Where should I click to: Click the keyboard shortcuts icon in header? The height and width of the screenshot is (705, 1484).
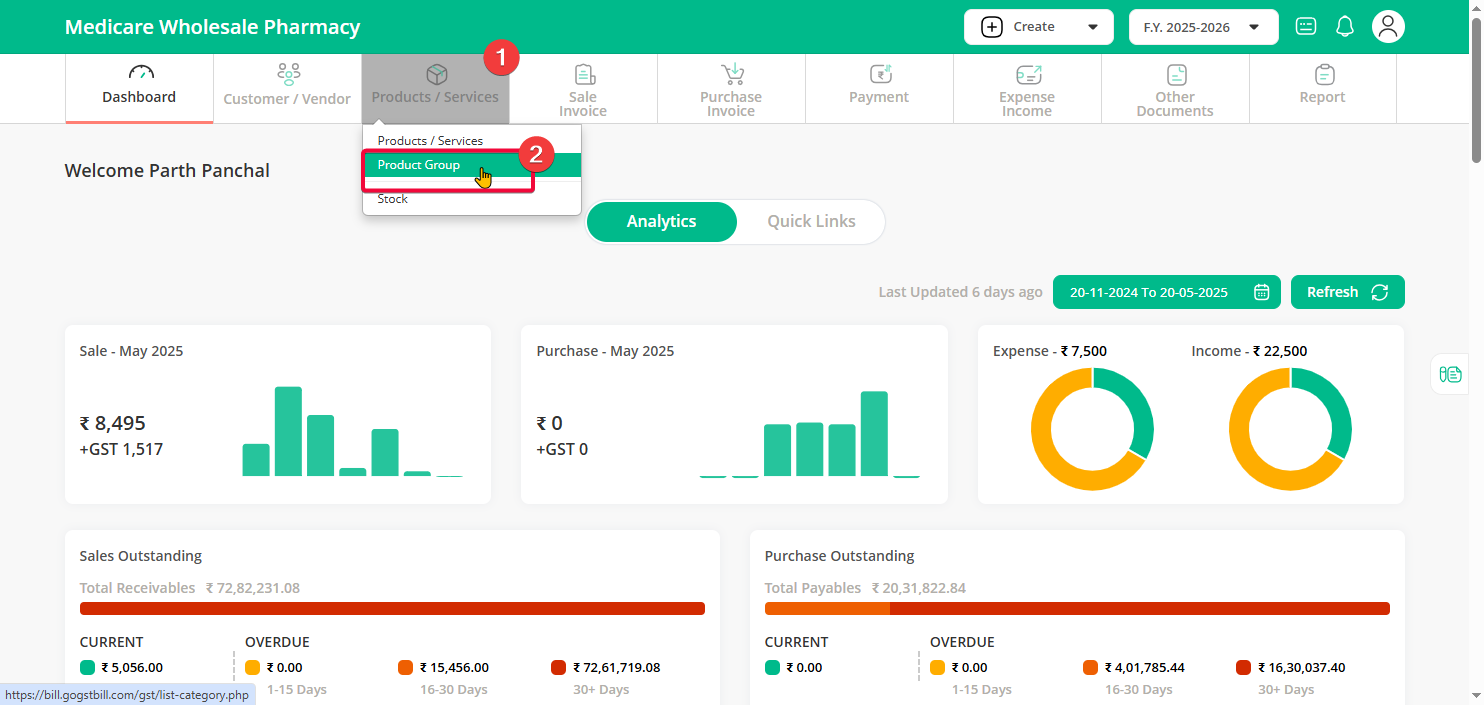[x=1306, y=27]
